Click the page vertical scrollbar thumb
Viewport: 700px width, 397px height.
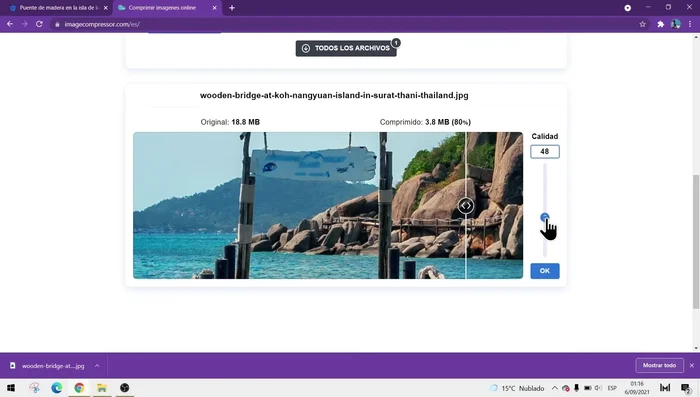pos(696,241)
